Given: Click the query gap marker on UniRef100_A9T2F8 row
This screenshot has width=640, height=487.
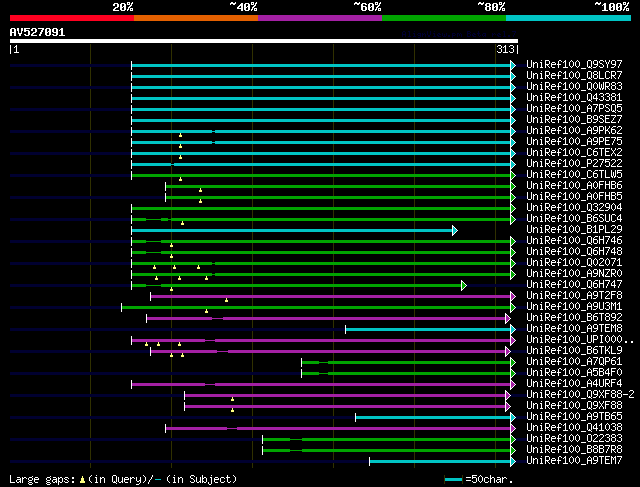Looking at the screenshot, I should tap(227, 300).
